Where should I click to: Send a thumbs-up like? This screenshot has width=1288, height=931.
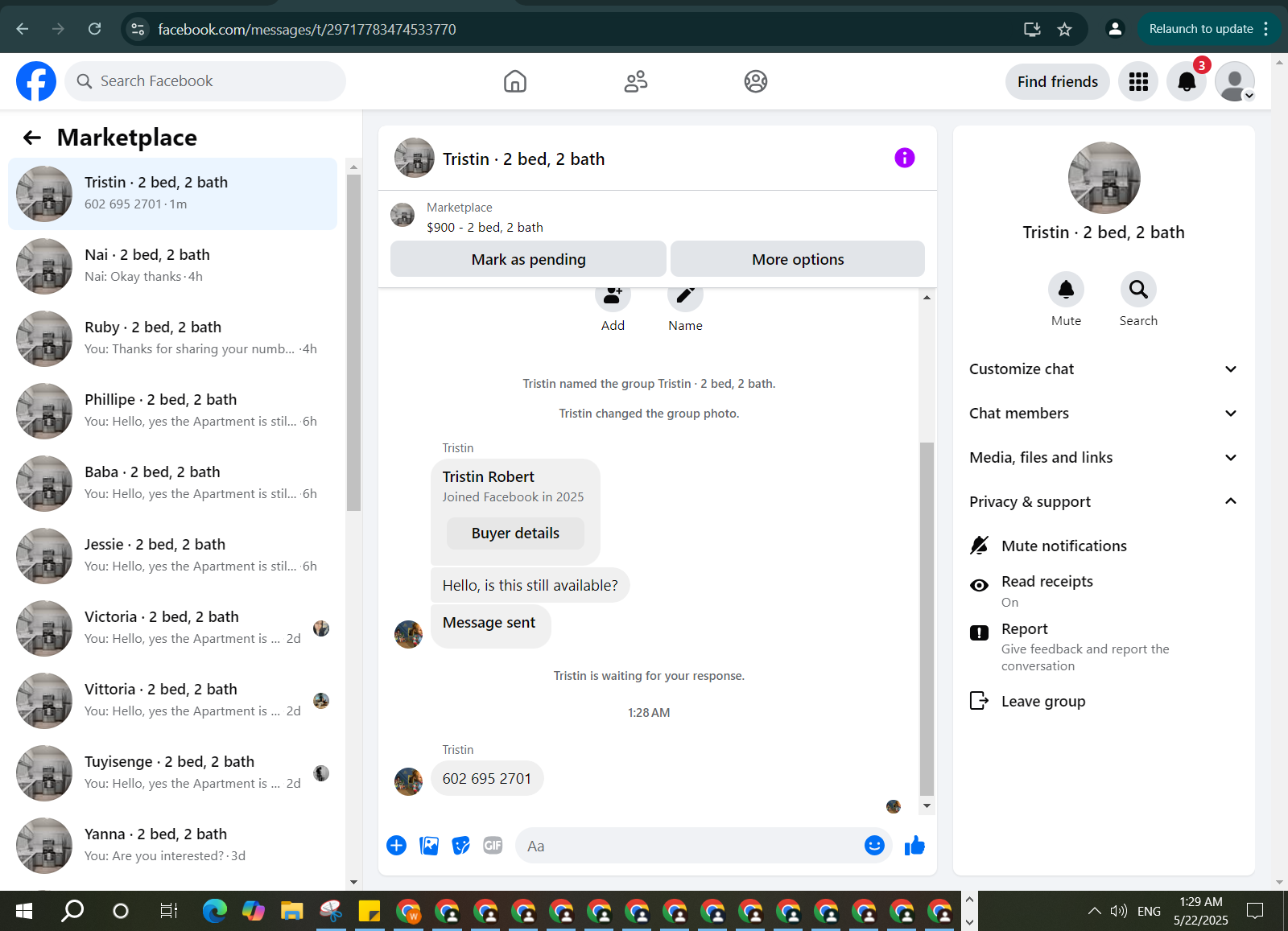(914, 845)
